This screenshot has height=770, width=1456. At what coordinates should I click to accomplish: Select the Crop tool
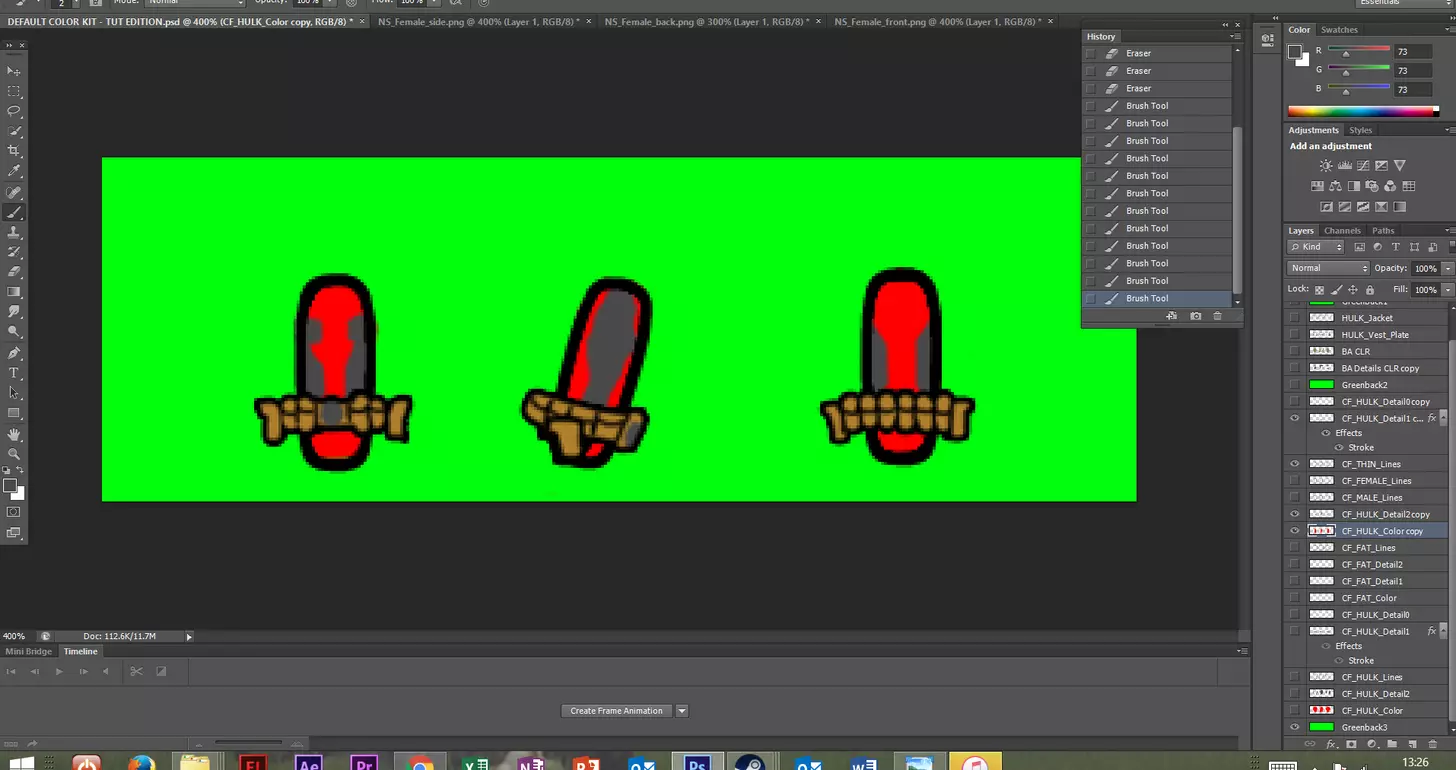[x=14, y=151]
